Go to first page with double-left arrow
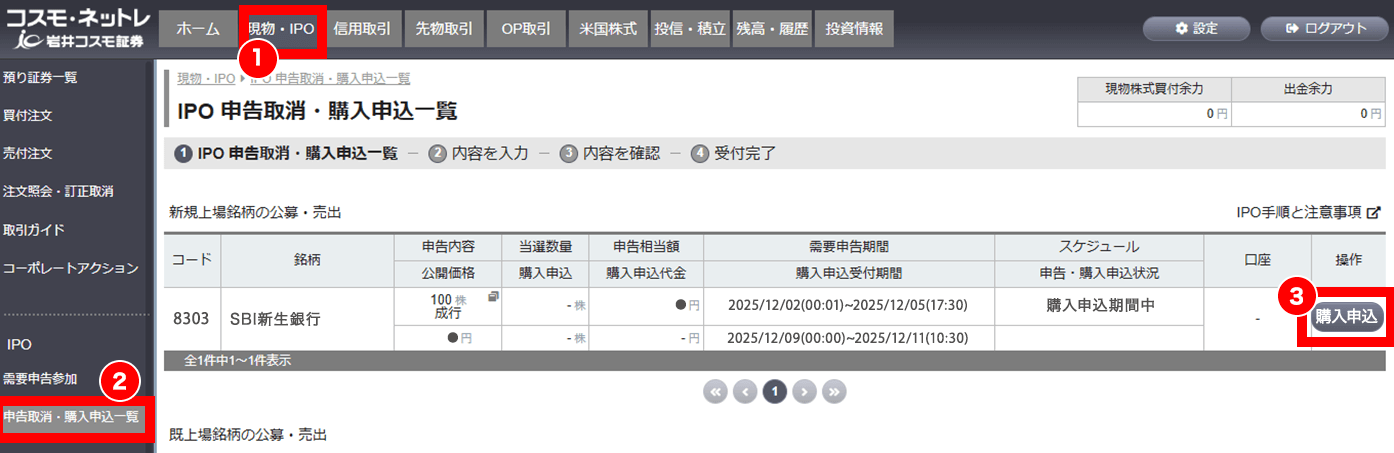Viewport: 1394px width, 453px height. click(x=715, y=392)
